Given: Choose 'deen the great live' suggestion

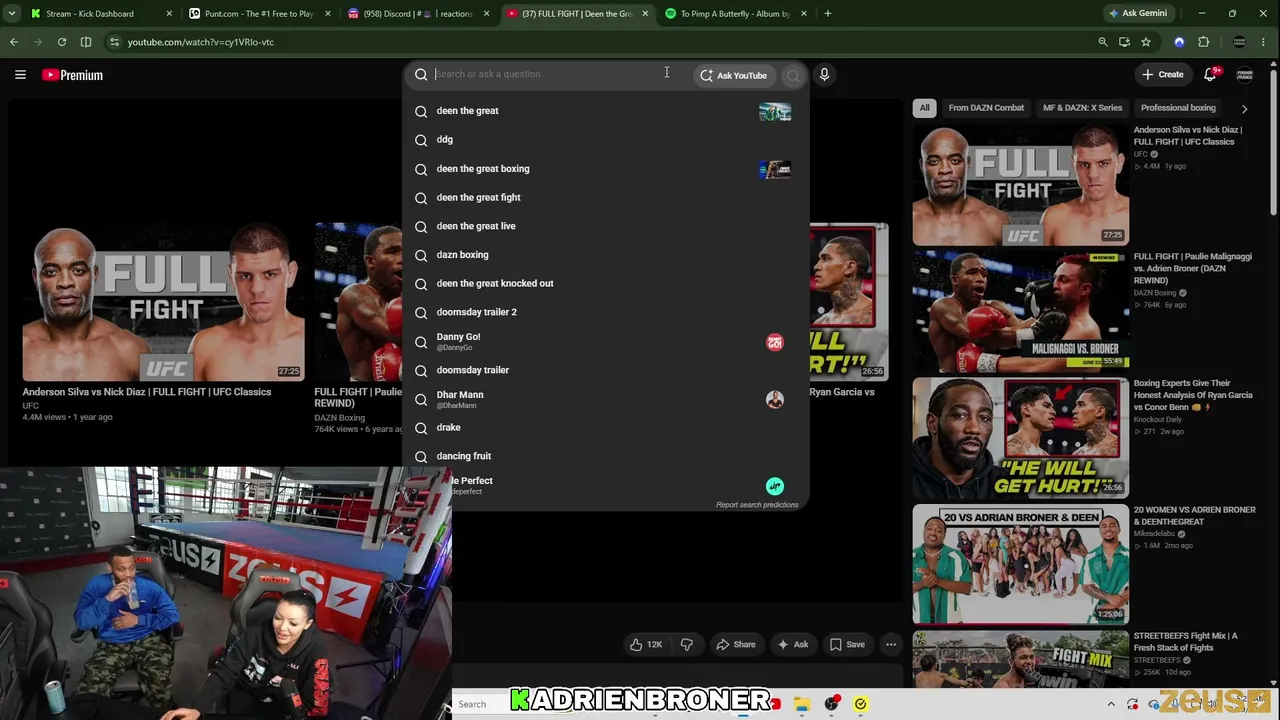Looking at the screenshot, I should tap(606, 226).
